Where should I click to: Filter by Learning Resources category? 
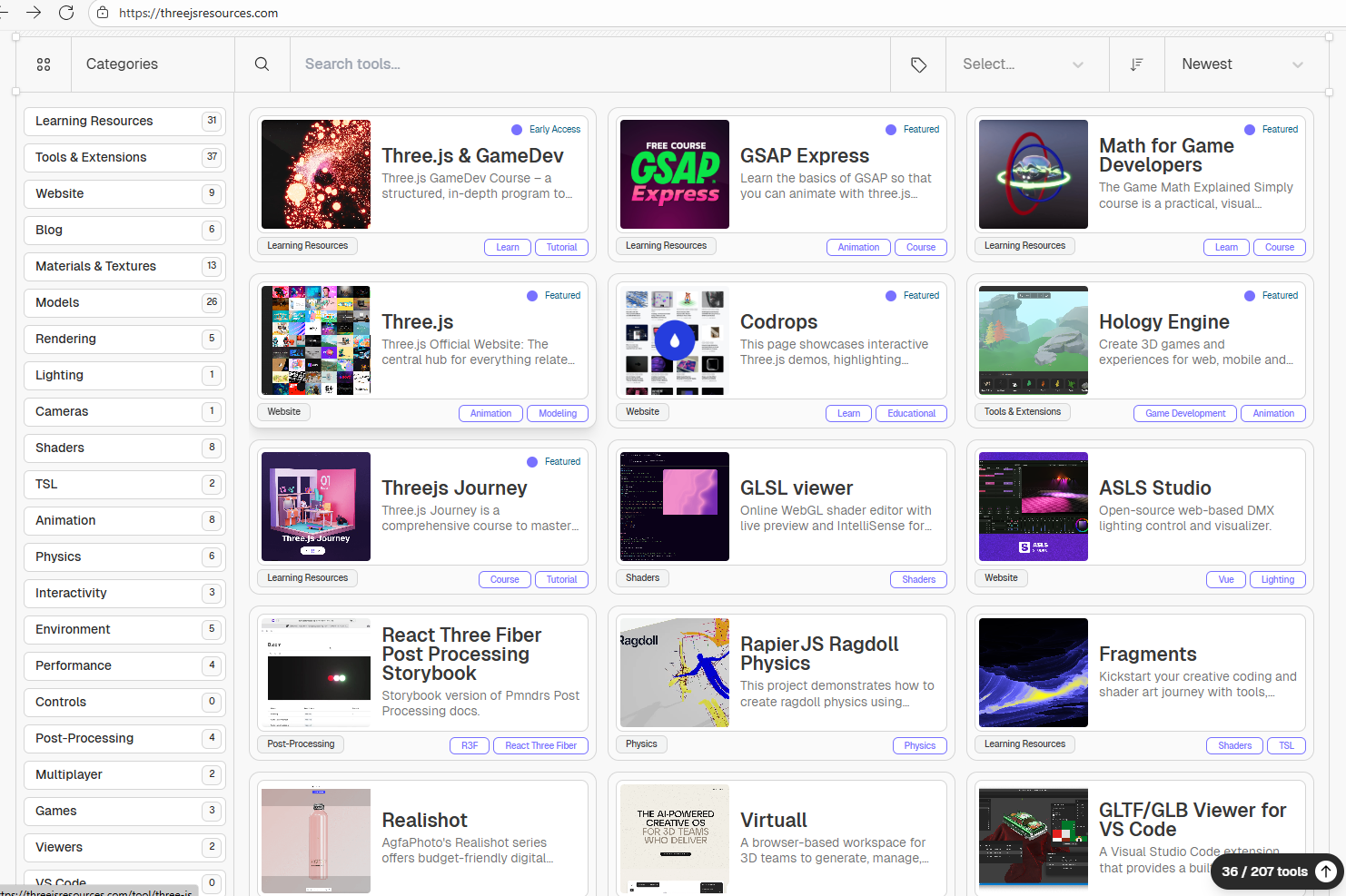tap(124, 121)
